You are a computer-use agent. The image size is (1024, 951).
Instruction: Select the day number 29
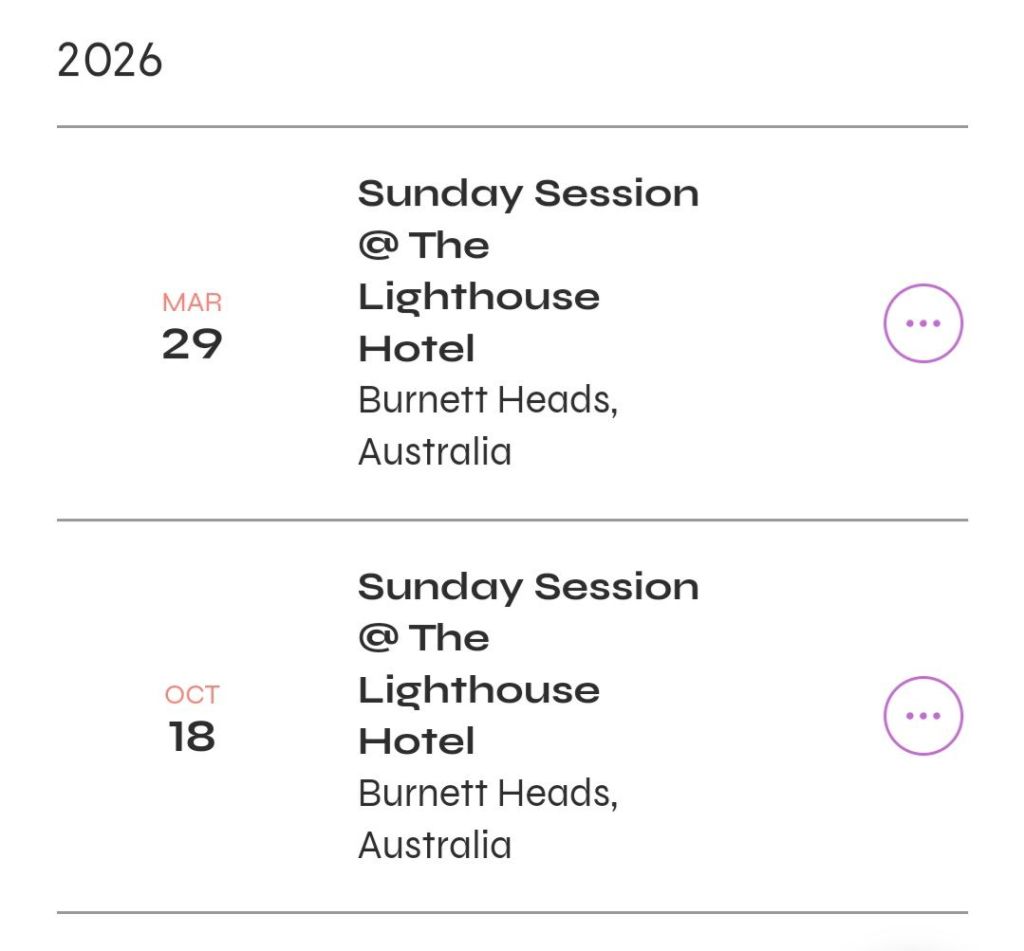192,344
